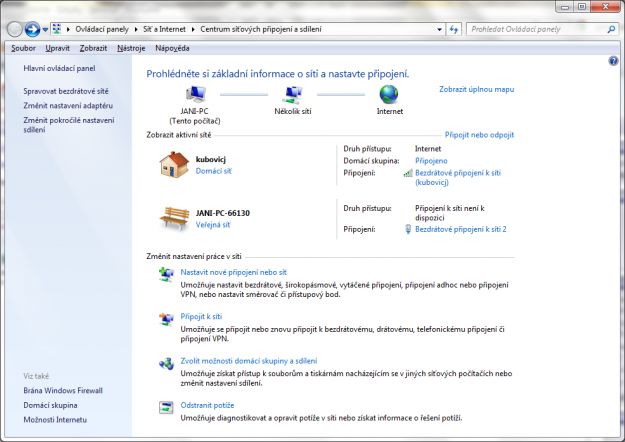This screenshot has height=442, width=625.
Task: Click Zobrazit úplnou mapu link
Action: click(x=476, y=89)
